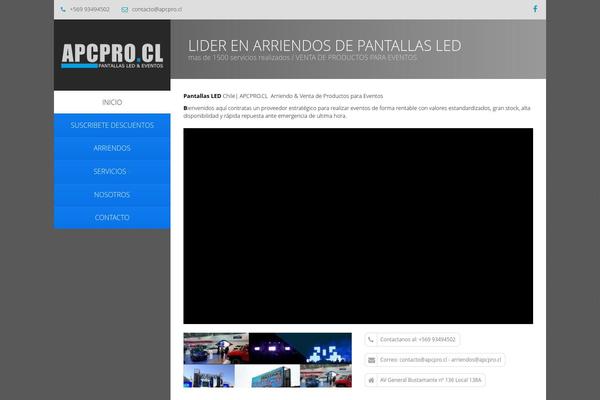The width and height of the screenshot is (600, 400).
Task: Click the large black video area
Action: 358,226
